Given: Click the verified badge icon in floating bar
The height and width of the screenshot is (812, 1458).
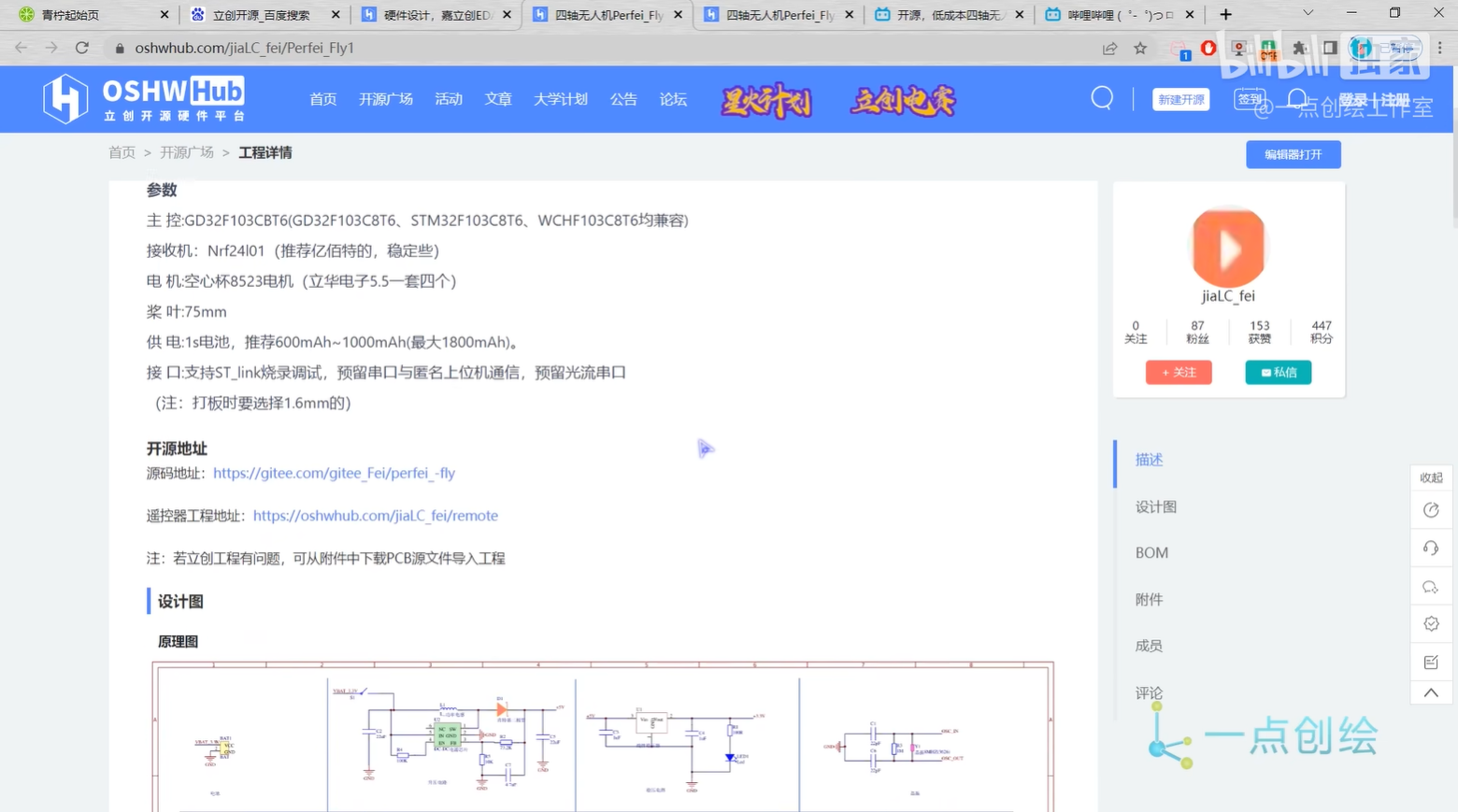Looking at the screenshot, I should 1431,624.
